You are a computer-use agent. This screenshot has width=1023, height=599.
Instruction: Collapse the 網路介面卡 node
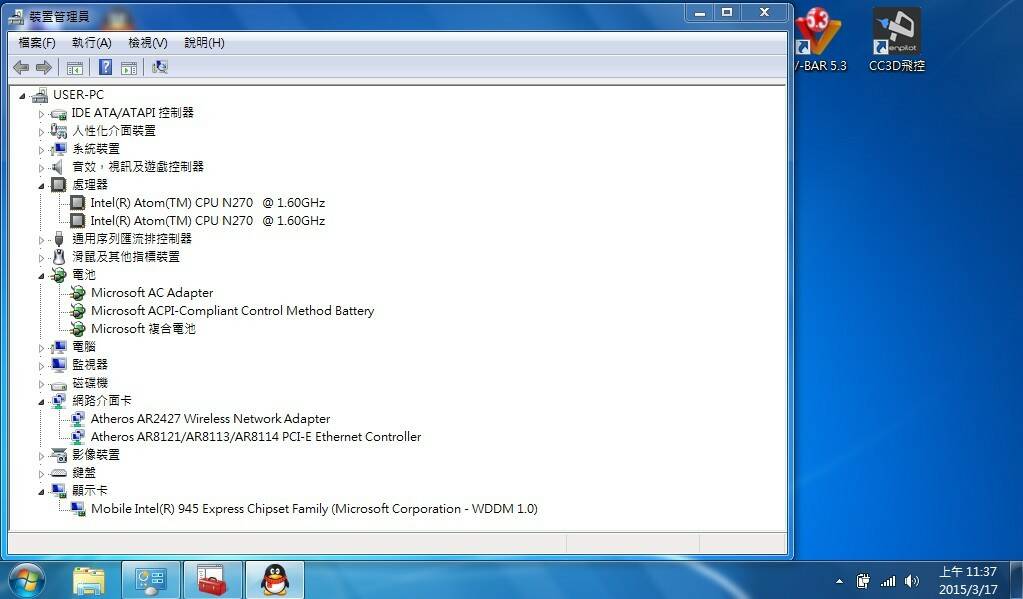pos(41,402)
